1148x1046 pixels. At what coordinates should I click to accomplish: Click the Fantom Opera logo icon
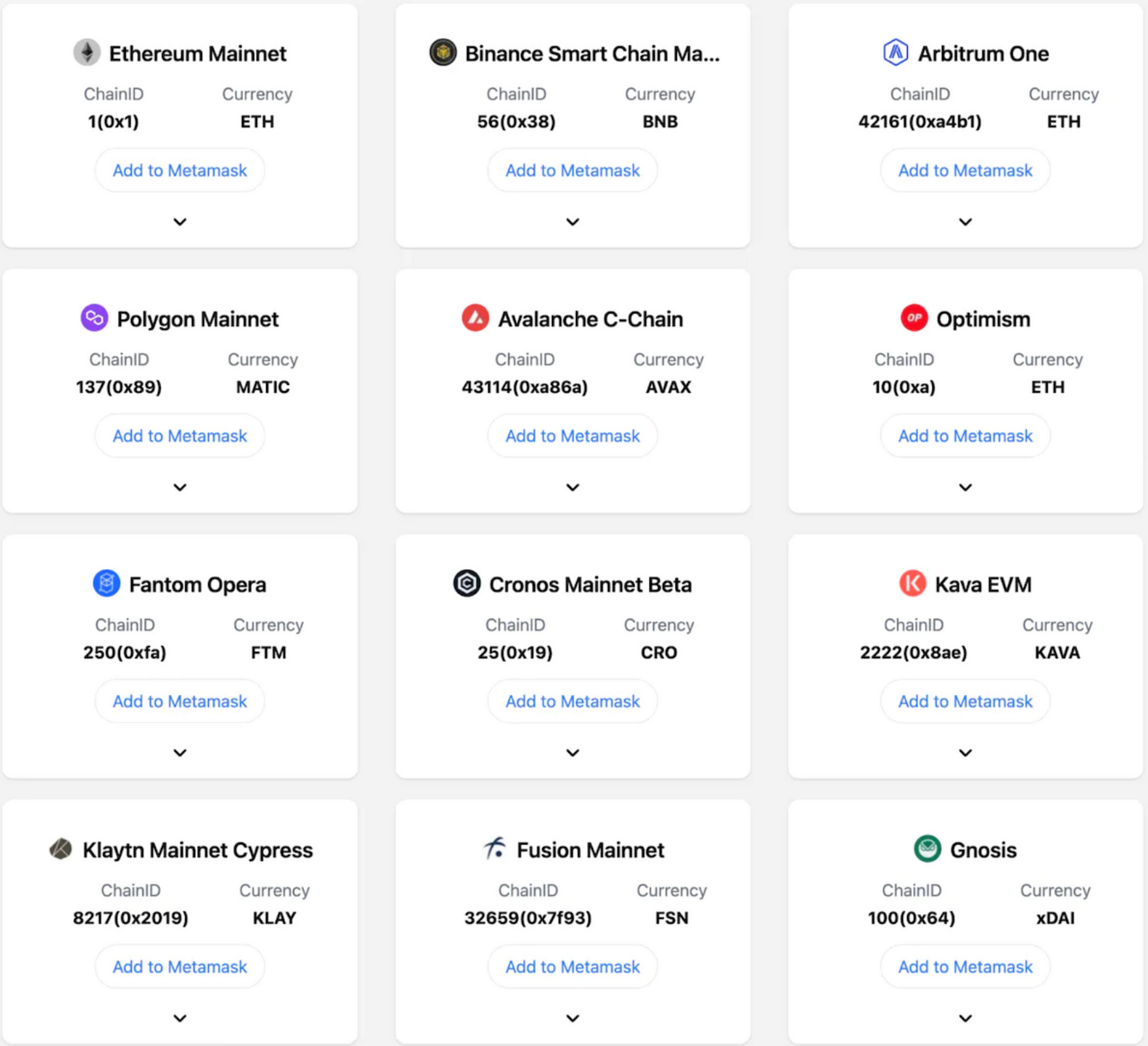tap(106, 583)
